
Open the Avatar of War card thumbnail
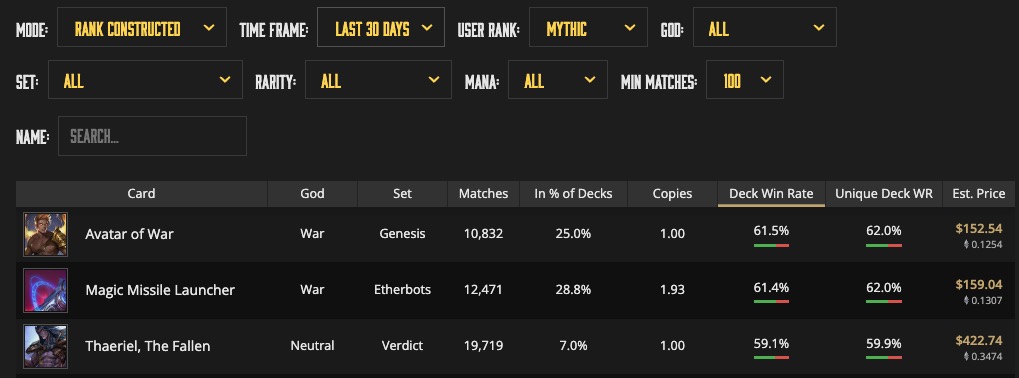(x=45, y=234)
